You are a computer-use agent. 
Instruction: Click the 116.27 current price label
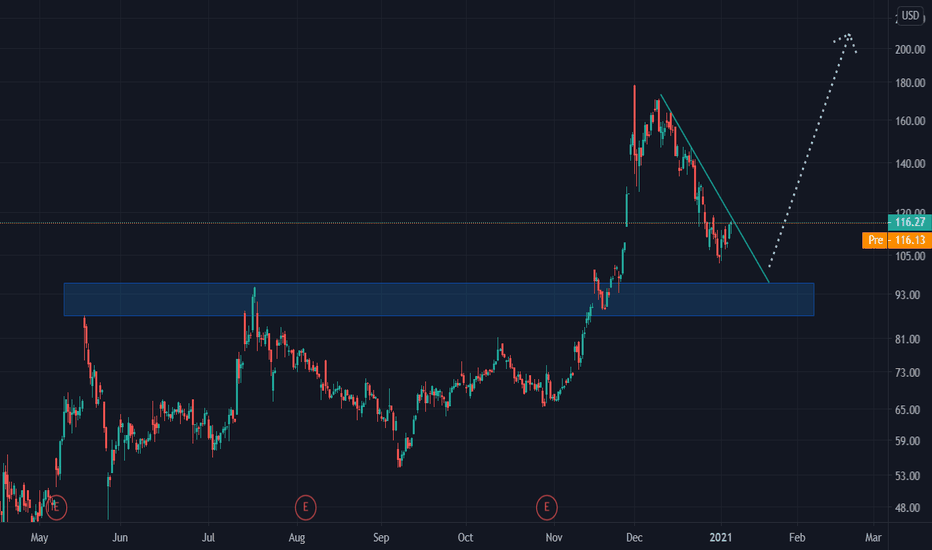[x=909, y=222]
